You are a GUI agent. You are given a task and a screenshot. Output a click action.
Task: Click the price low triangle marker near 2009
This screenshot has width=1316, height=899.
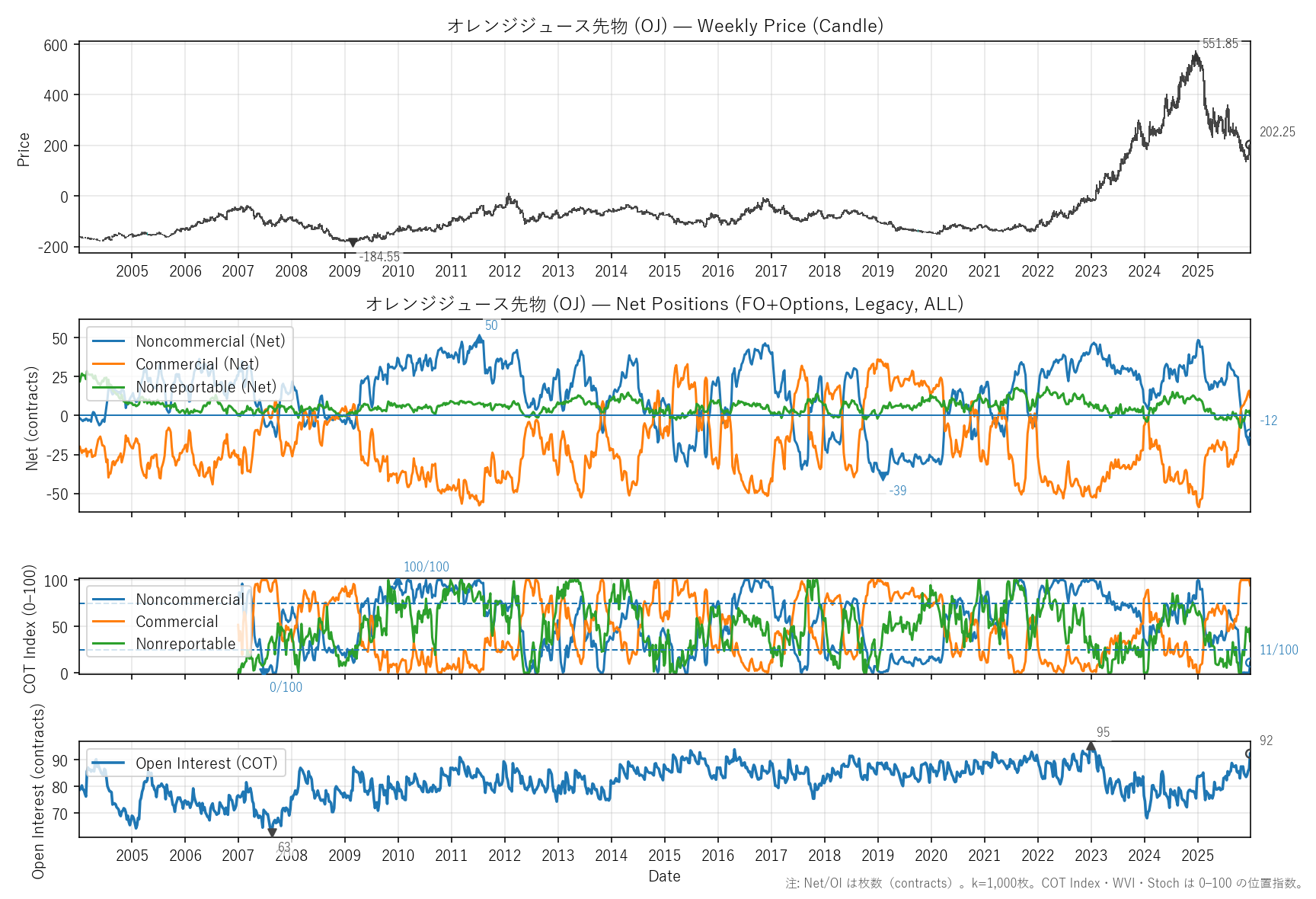[353, 243]
